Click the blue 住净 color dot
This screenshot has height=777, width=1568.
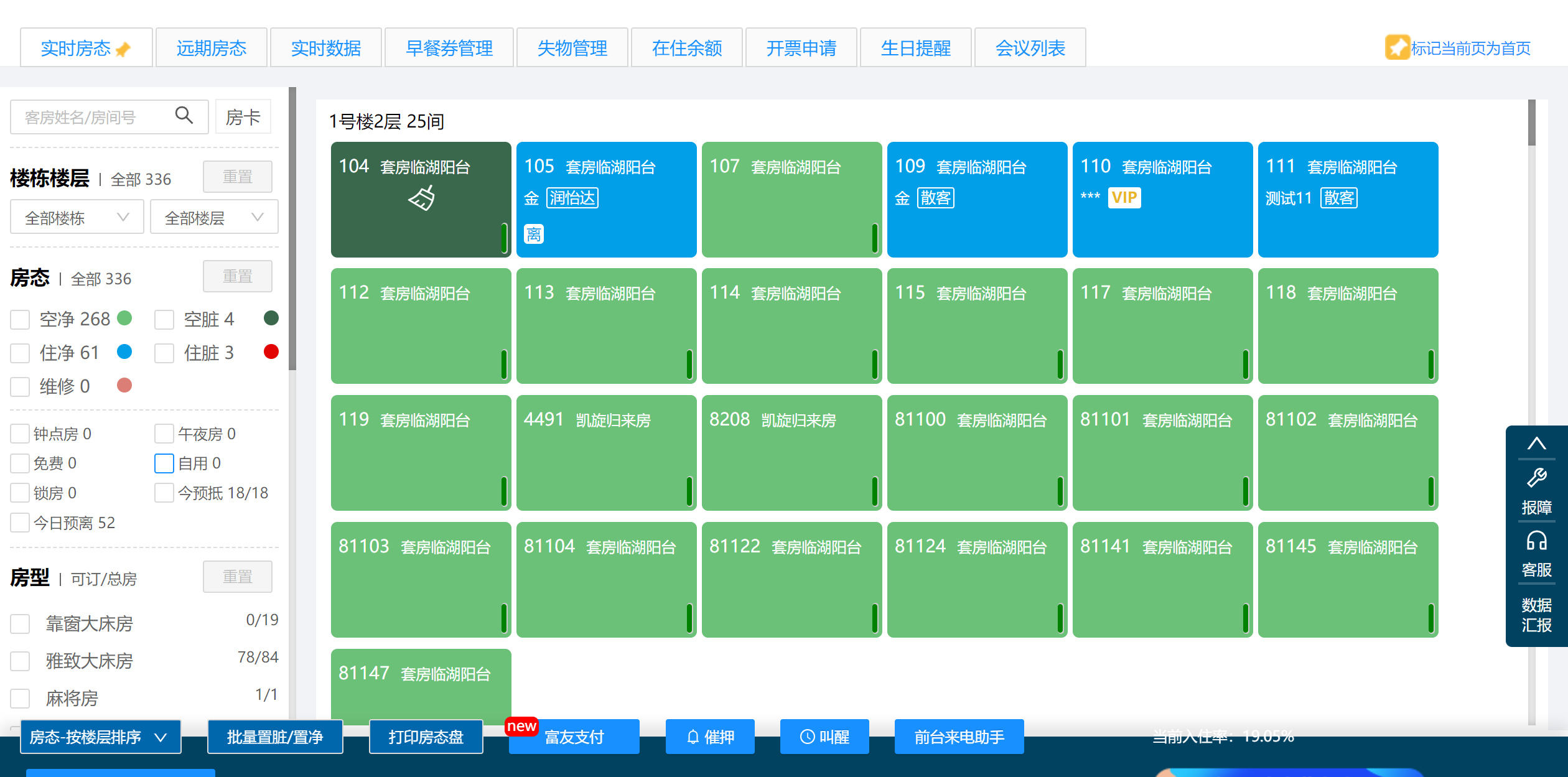(124, 351)
